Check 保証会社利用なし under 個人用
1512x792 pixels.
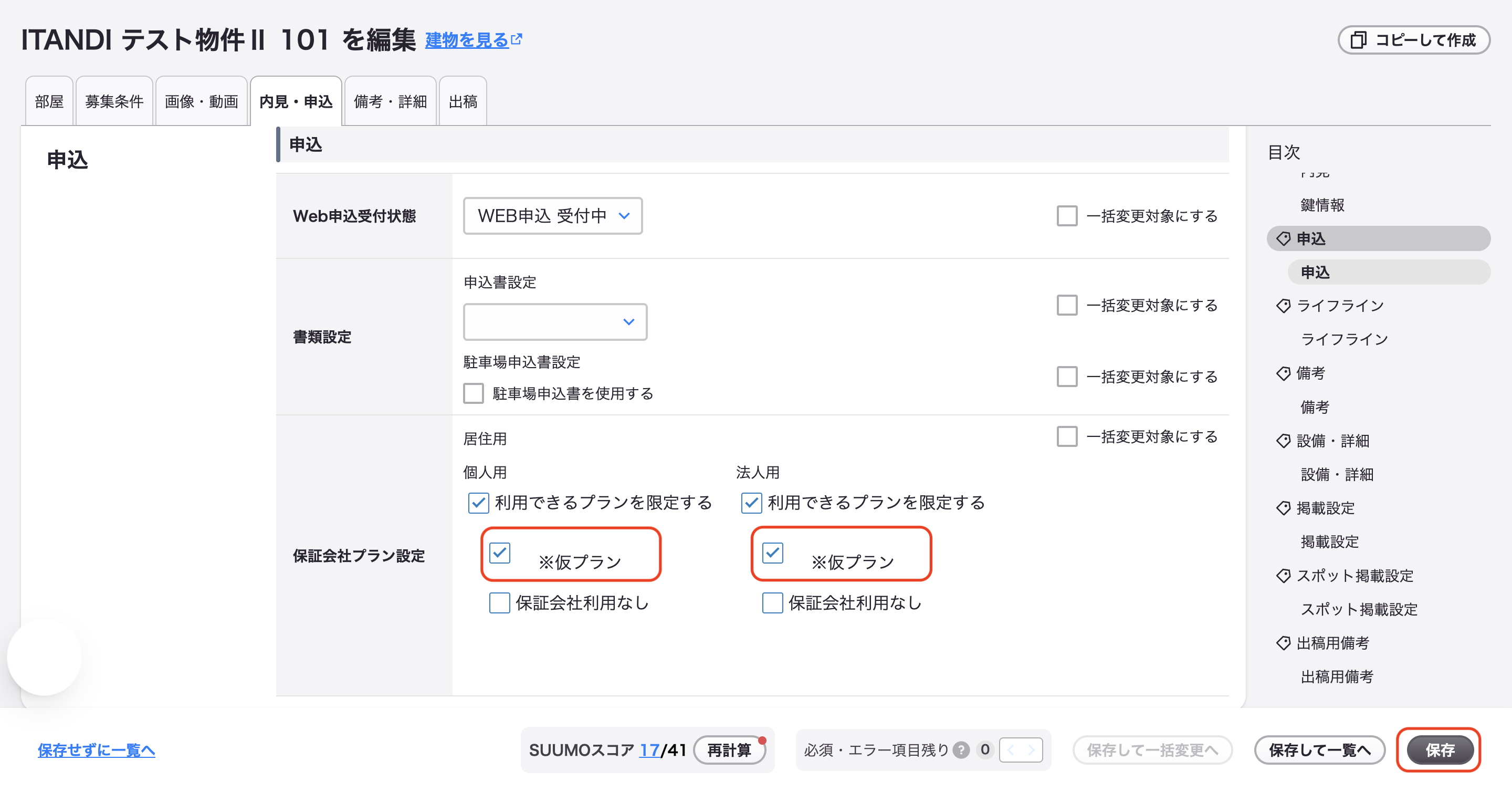(x=499, y=603)
